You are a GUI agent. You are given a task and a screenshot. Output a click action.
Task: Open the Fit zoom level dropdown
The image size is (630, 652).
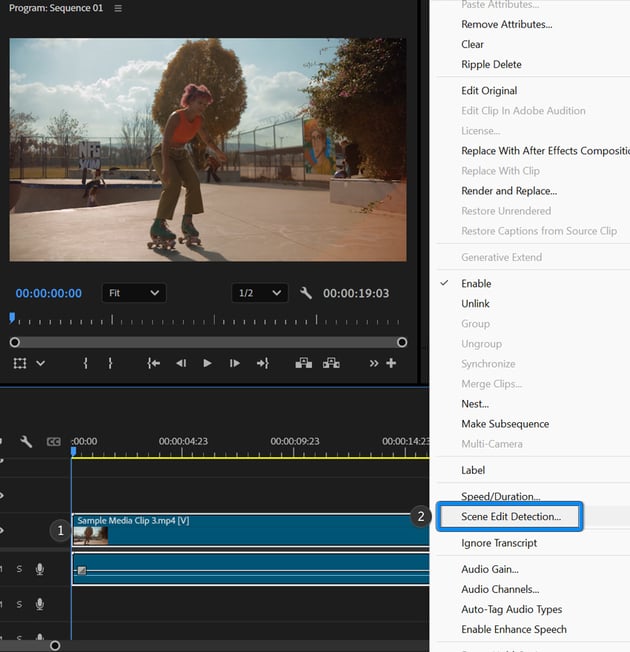134,293
